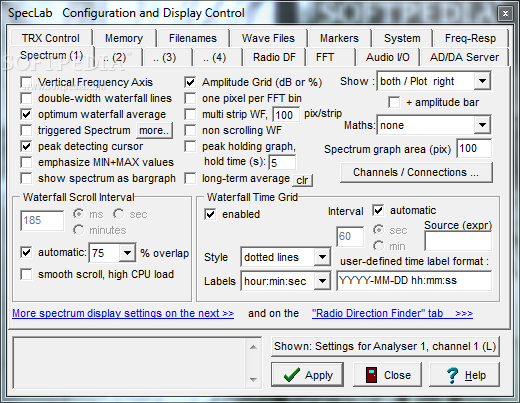Expand the 75 % overlap dropdown
520x403 pixels.
[127, 253]
